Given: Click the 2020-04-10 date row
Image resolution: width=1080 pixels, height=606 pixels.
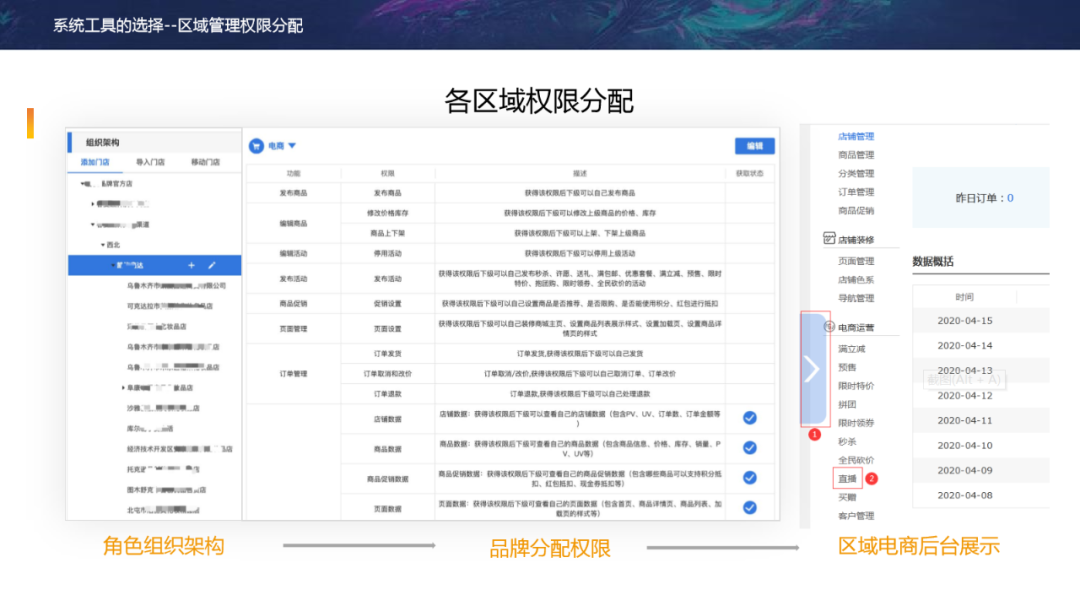Looking at the screenshot, I should click(981, 446).
